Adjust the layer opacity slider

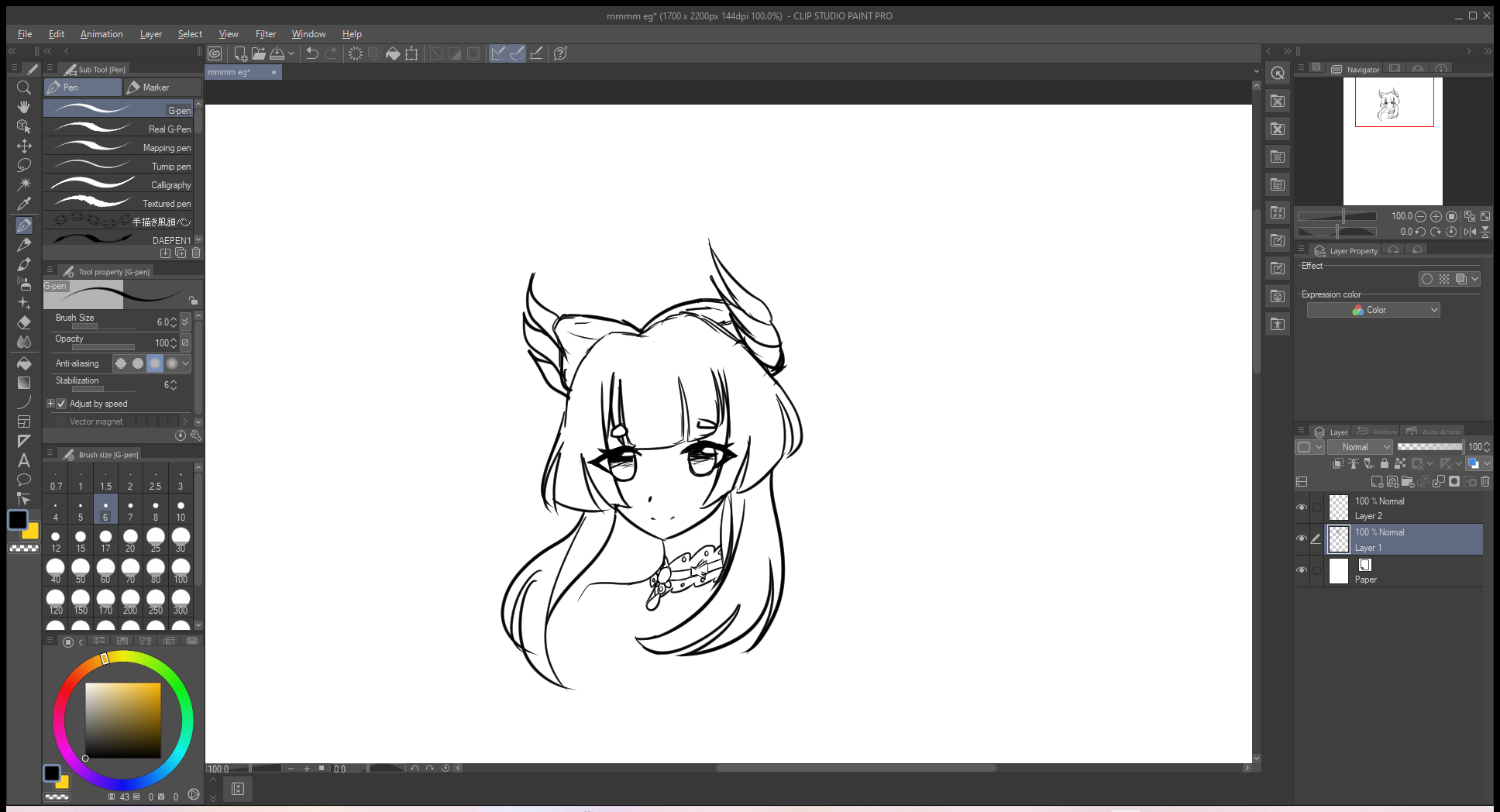pyautogui.click(x=1429, y=447)
